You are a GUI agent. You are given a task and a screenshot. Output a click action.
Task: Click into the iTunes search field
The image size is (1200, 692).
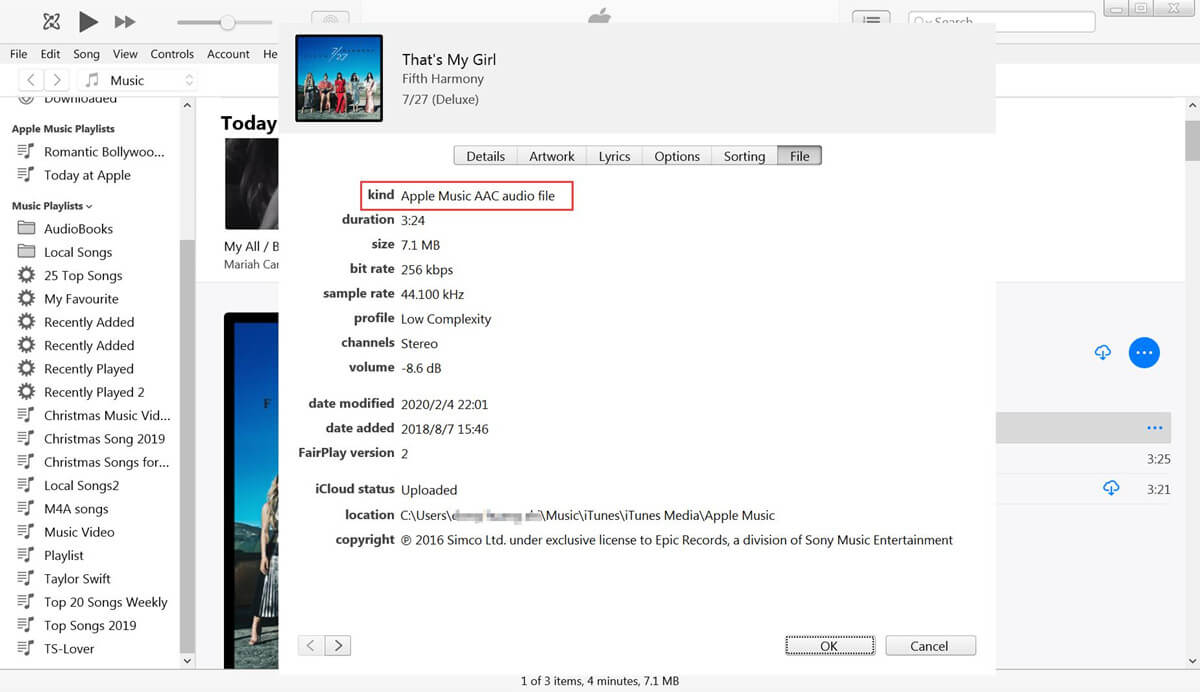1001,21
